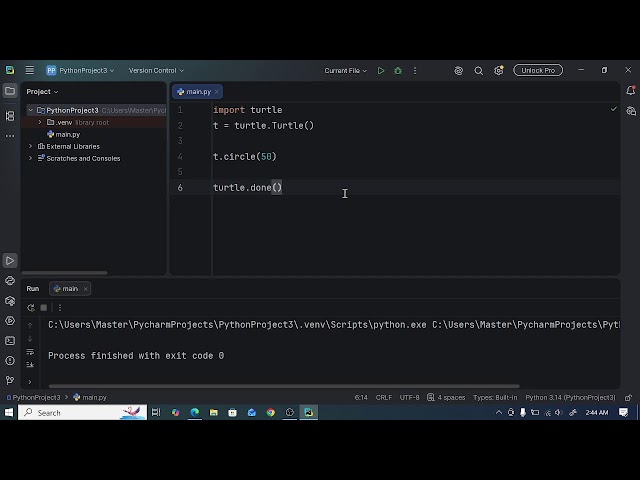Open AI chat icon in right sidebar
This screenshot has width=640, height=480.
(x=631, y=111)
